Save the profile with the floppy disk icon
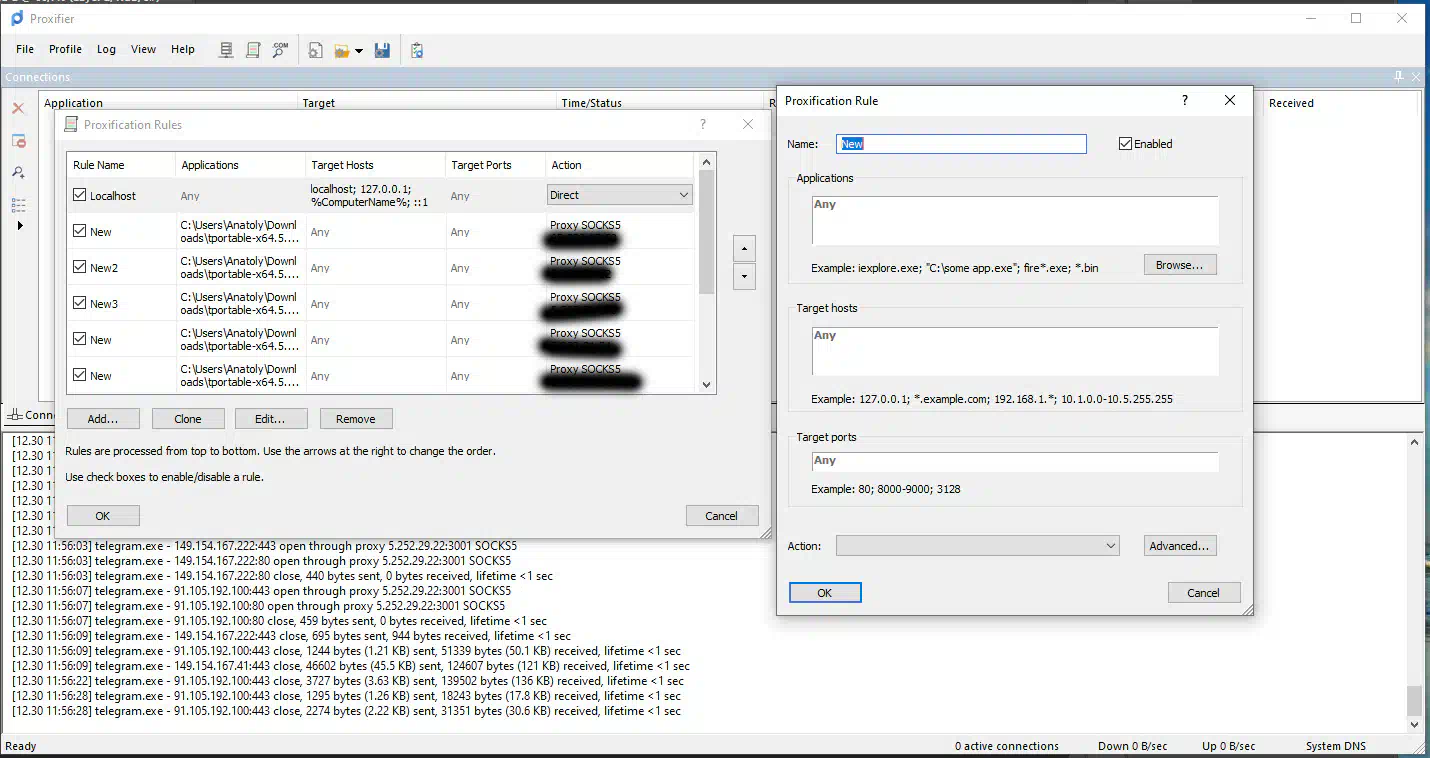 click(x=382, y=50)
